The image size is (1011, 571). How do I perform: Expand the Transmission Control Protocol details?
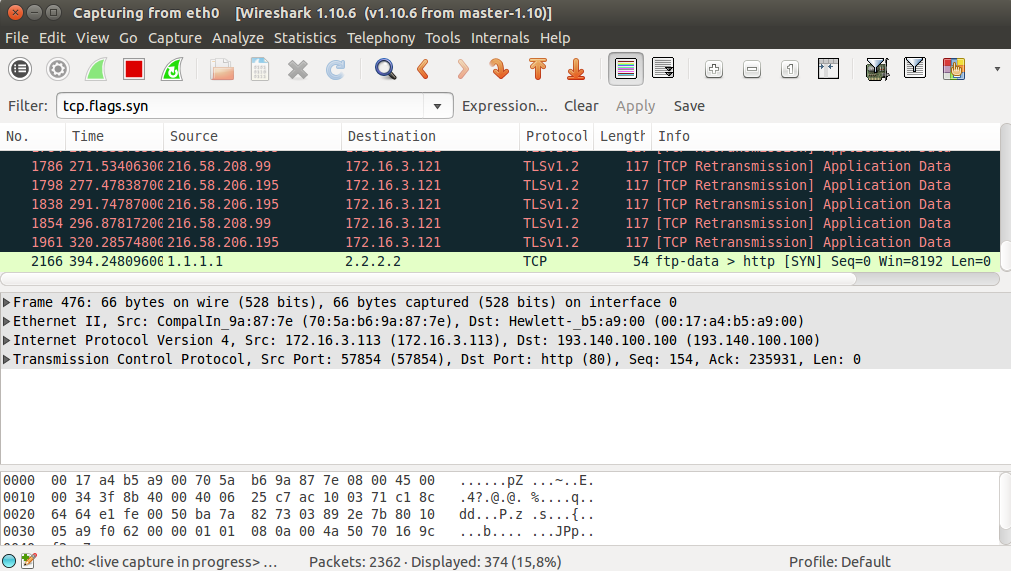point(8,359)
